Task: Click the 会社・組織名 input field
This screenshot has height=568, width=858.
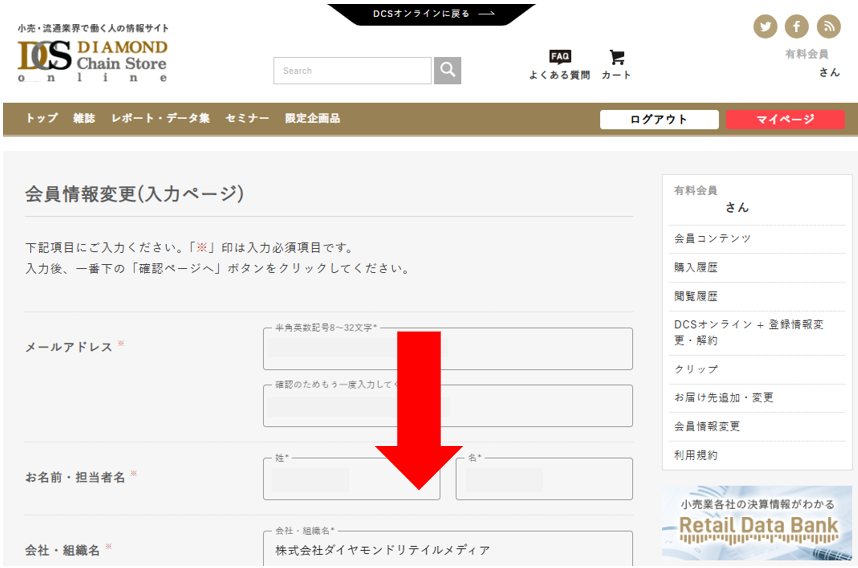Action: tap(448, 550)
